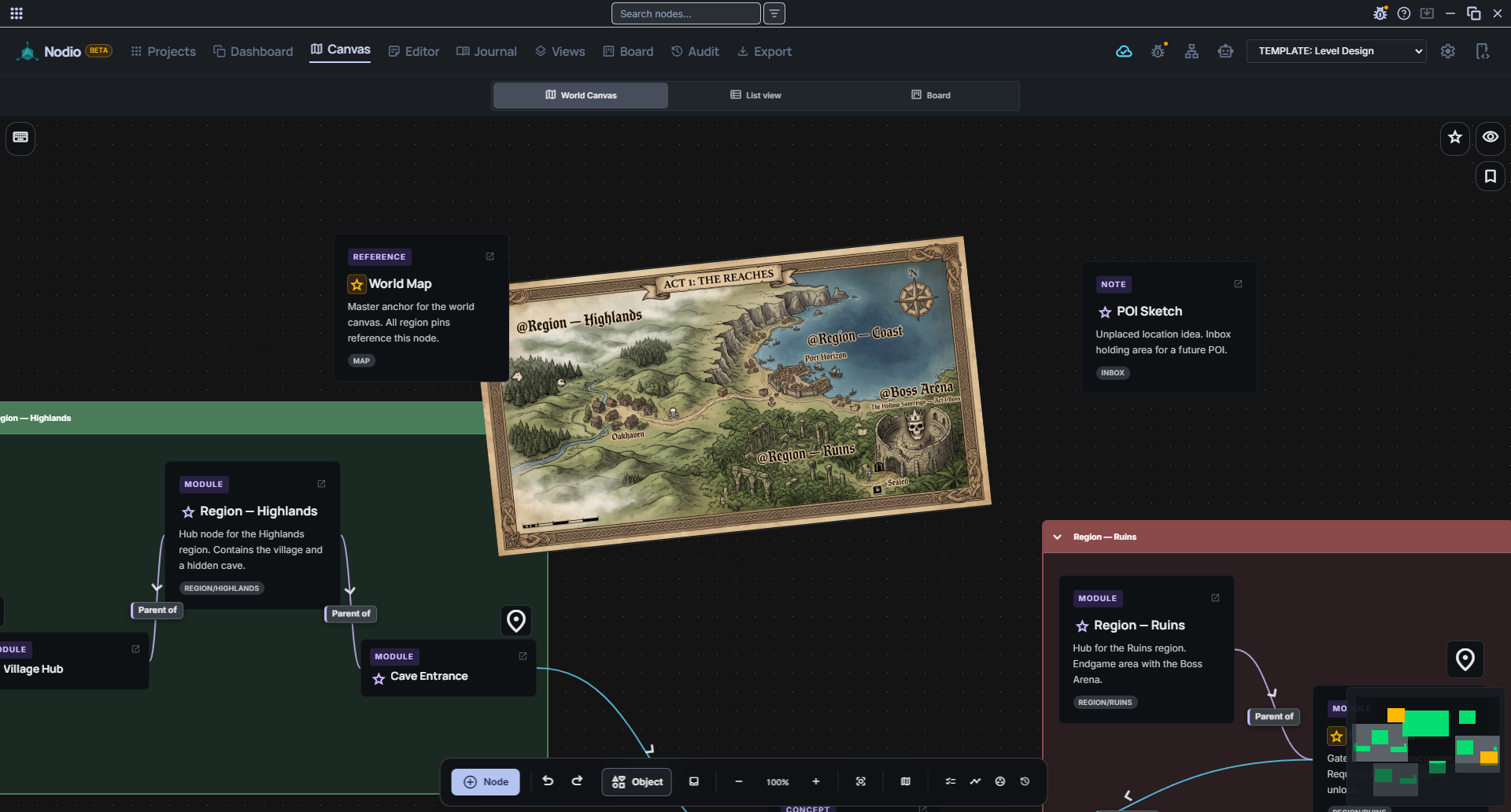Toggle the canvas visibility eye button

[x=1491, y=138]
